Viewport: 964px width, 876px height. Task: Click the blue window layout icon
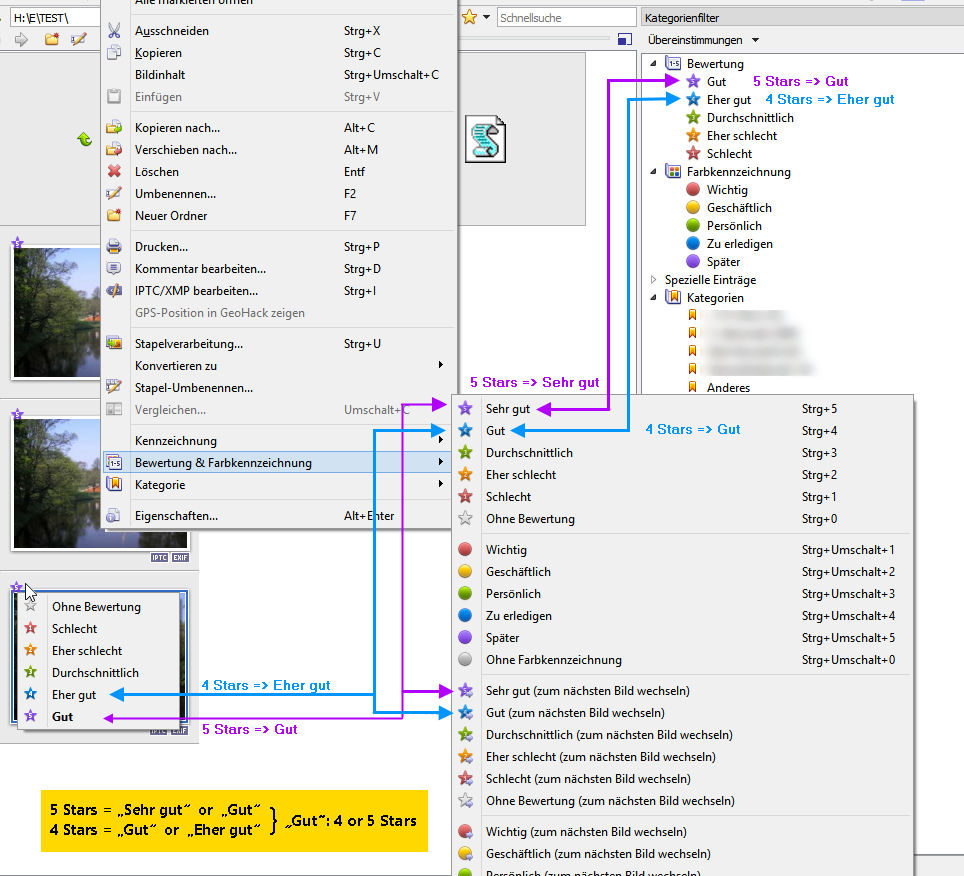pos(625,39)
